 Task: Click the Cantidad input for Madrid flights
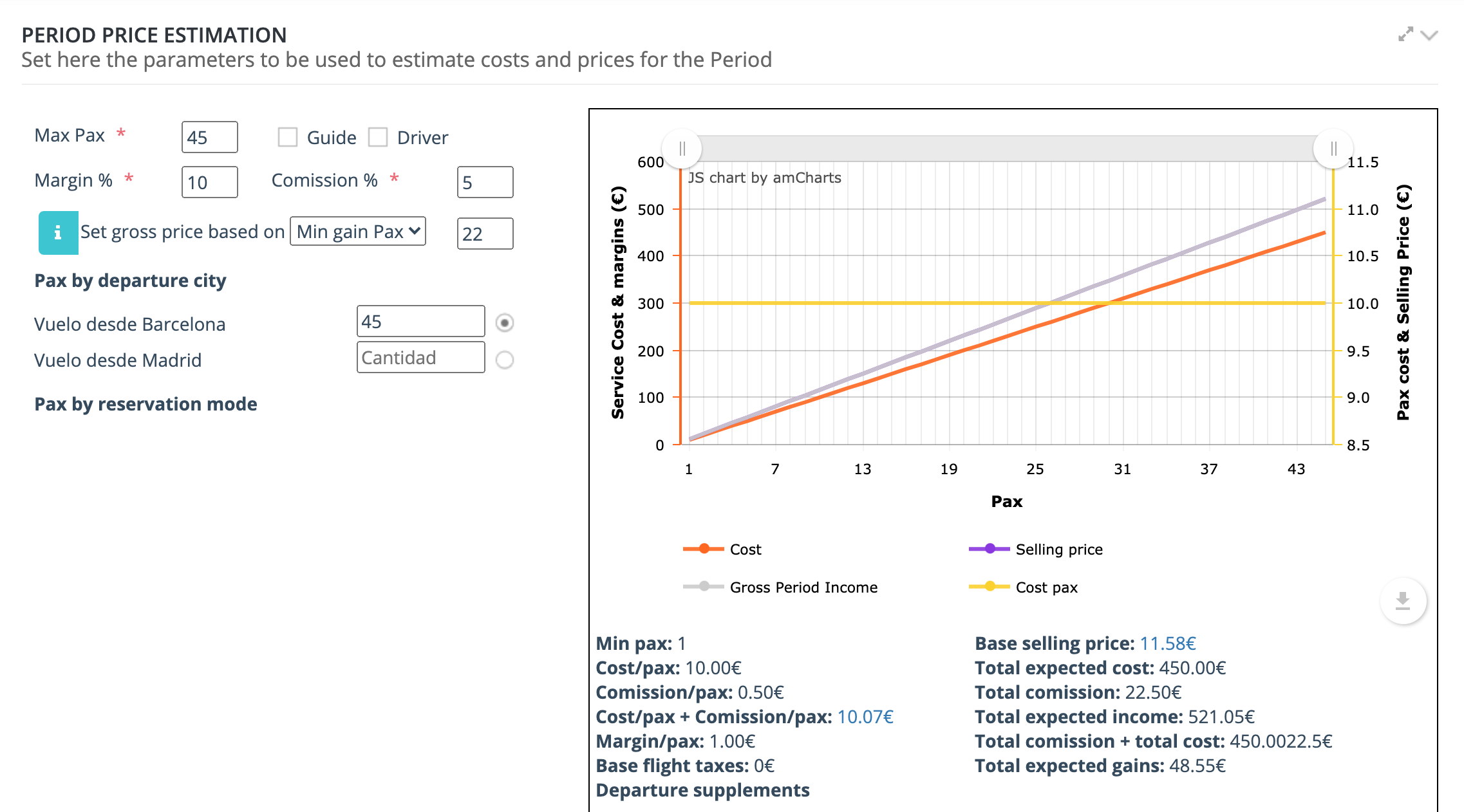[420, 357]
